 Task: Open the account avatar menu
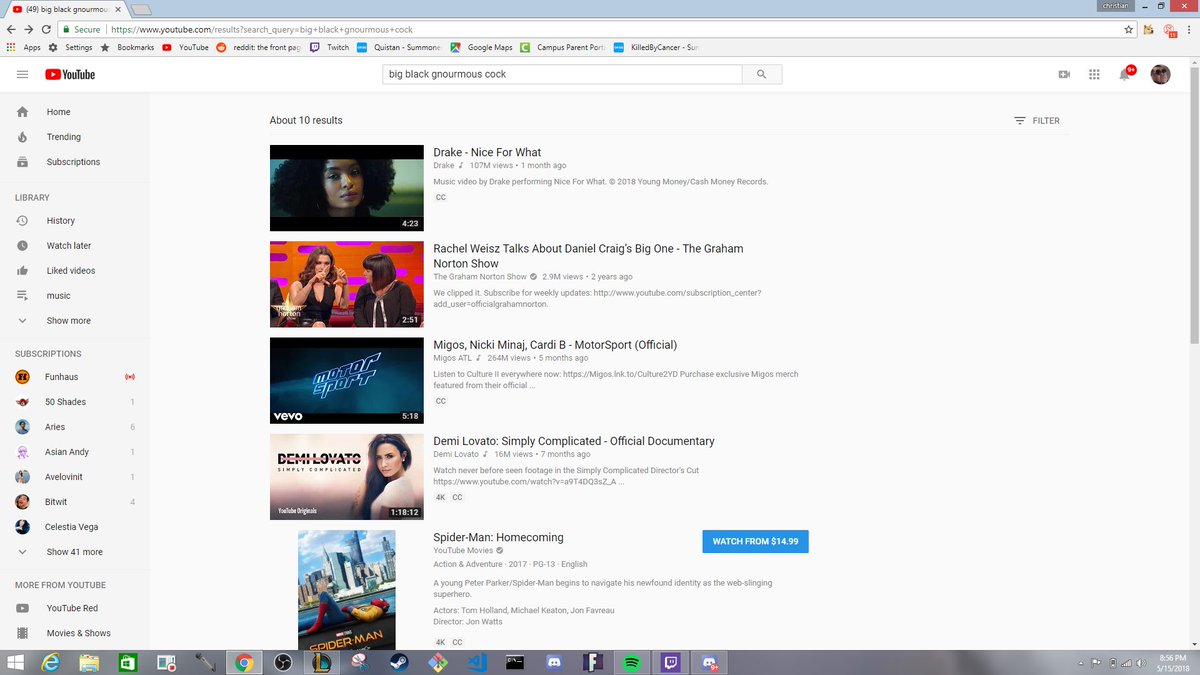point(1160,74)
